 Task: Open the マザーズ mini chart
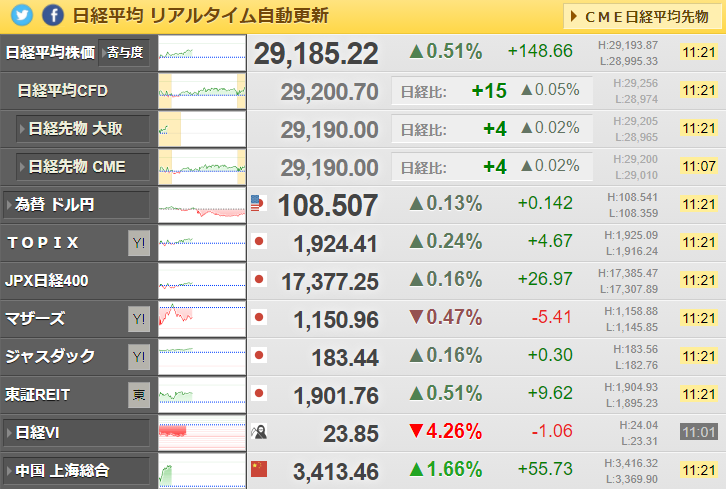pos(202,319)
